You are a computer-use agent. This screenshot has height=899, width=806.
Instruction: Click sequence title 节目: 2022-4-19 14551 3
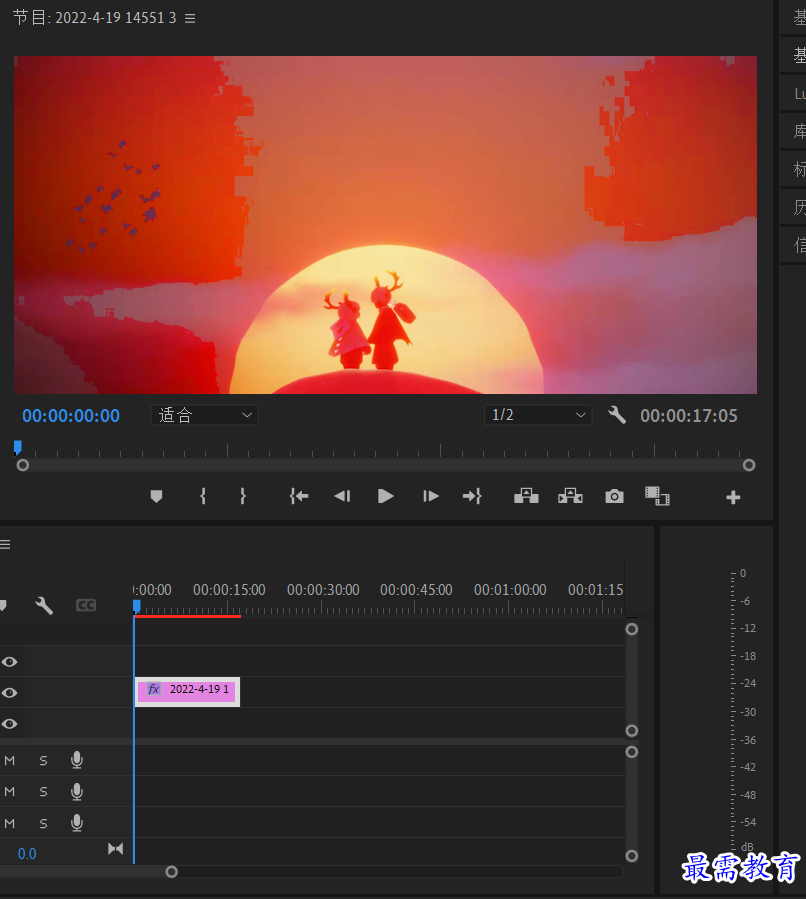pos(95,18)
